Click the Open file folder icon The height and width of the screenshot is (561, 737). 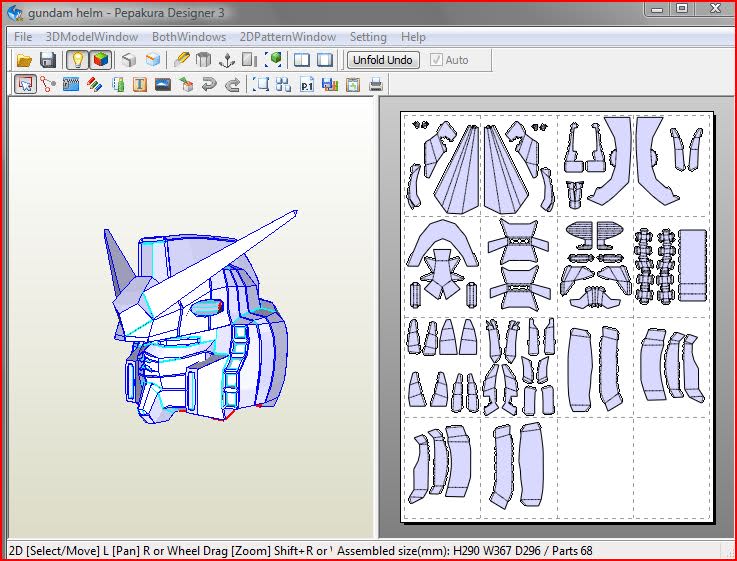24,60
